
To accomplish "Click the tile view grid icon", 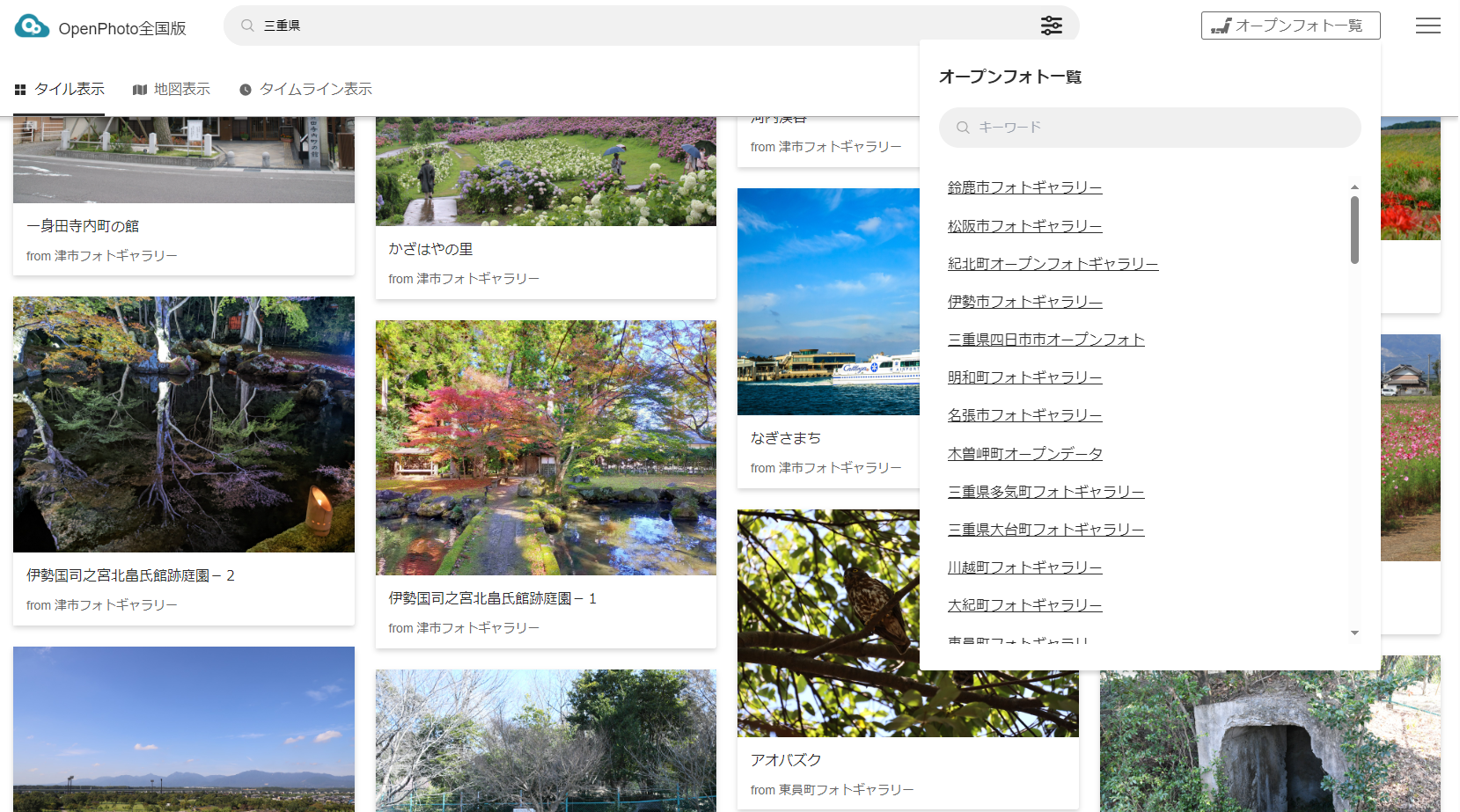I will pos(20,90).
